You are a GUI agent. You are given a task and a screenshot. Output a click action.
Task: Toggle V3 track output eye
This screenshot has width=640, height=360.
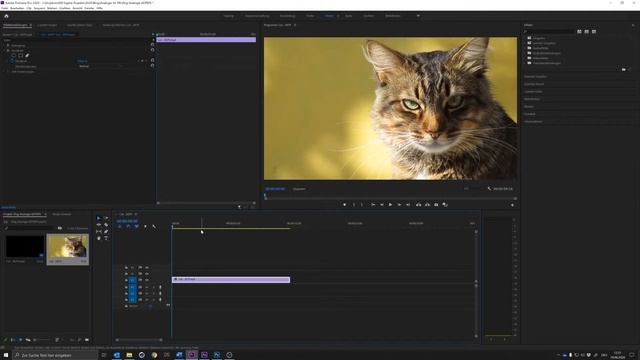coord(147,268)
